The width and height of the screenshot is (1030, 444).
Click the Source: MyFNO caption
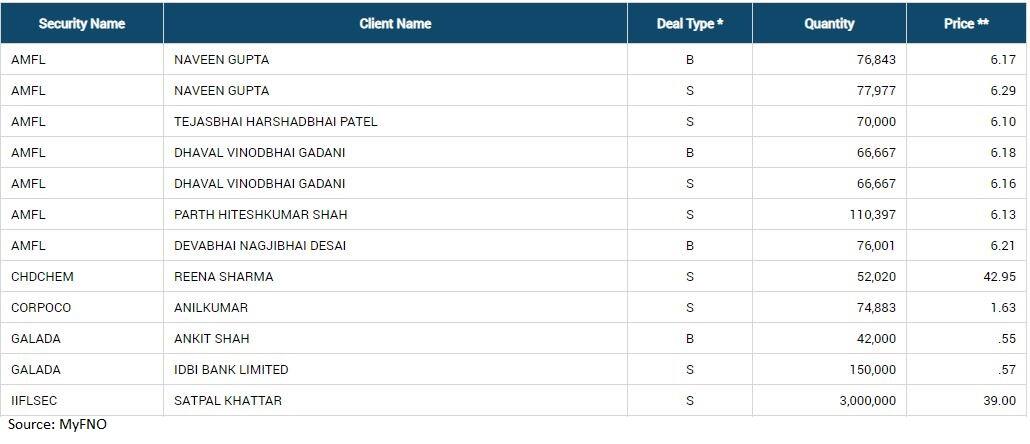(x=57, y=425)
